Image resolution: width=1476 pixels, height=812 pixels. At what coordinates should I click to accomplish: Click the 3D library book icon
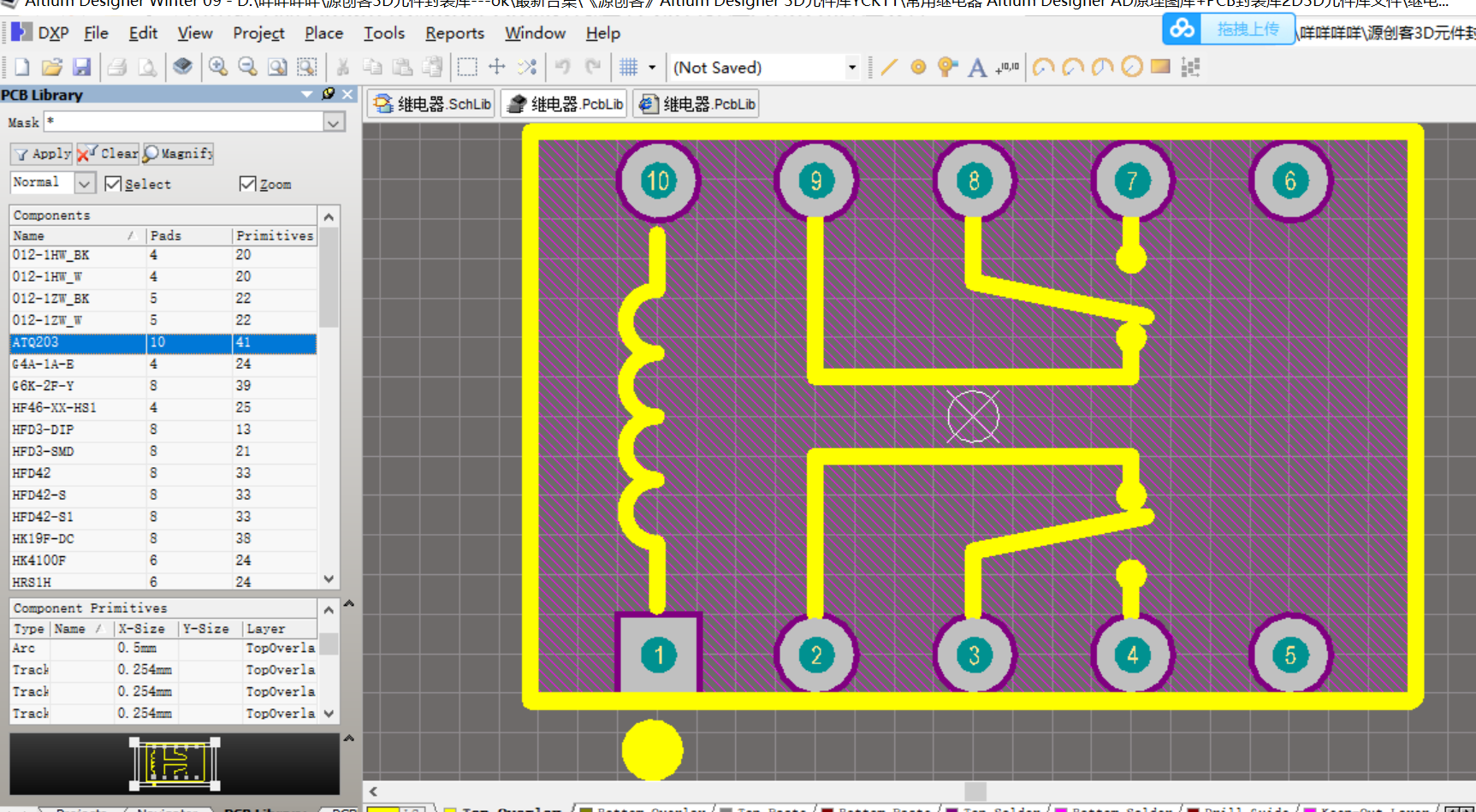[182, 67]
